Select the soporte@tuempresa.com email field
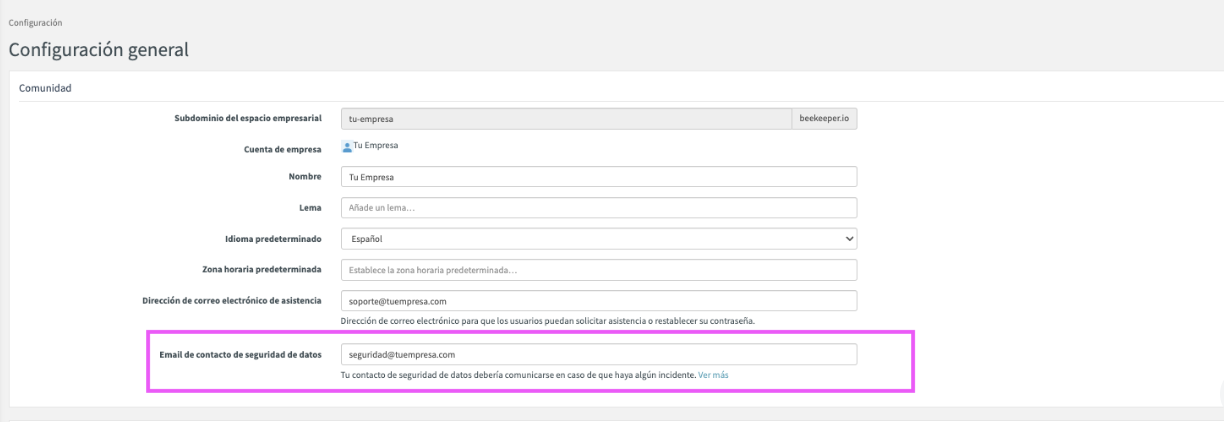 (x=599, y=301)
